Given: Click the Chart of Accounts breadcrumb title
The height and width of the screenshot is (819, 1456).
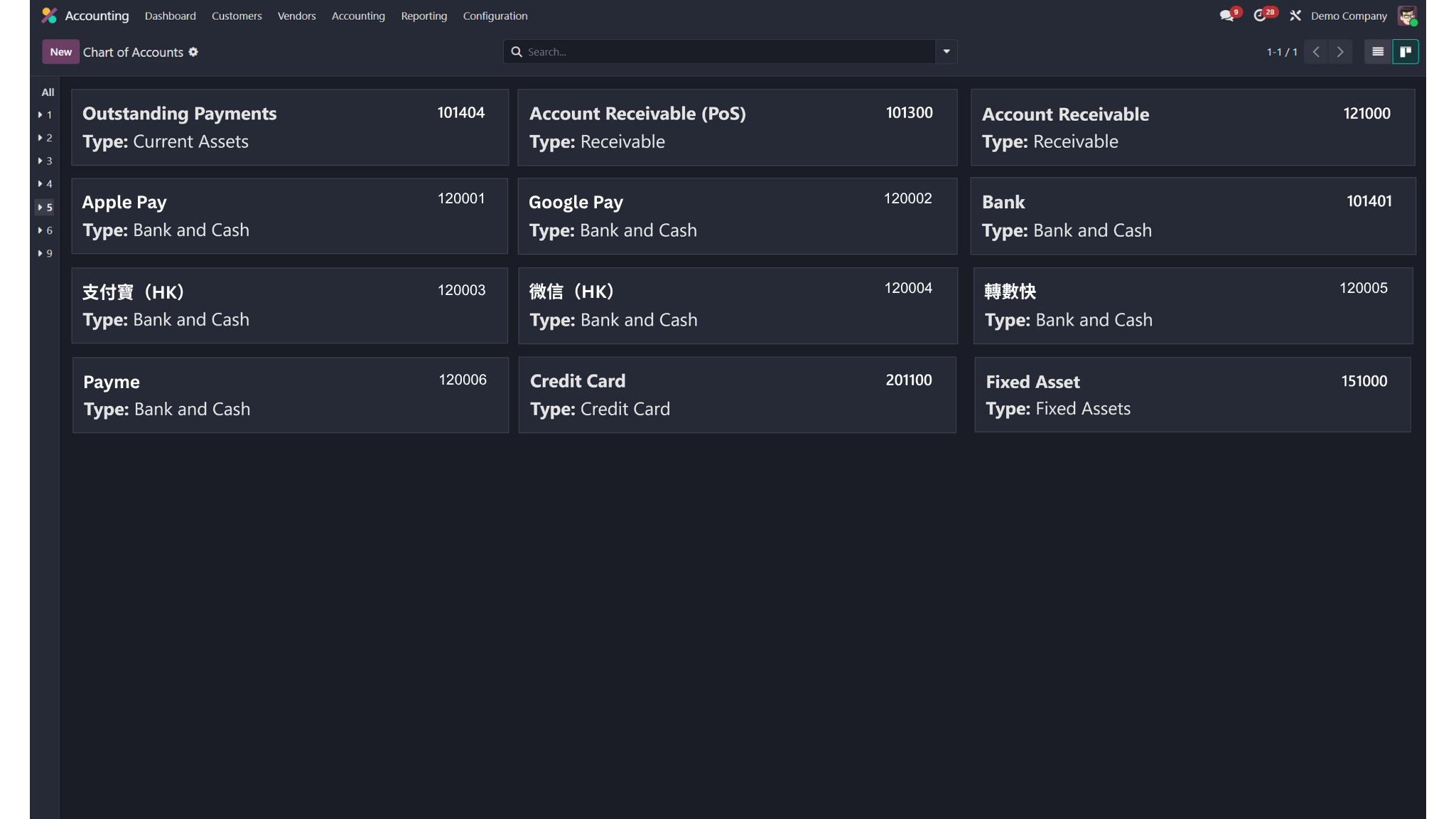Looking at the screenshot, I should pyautogui.click(x=133, y=52).
